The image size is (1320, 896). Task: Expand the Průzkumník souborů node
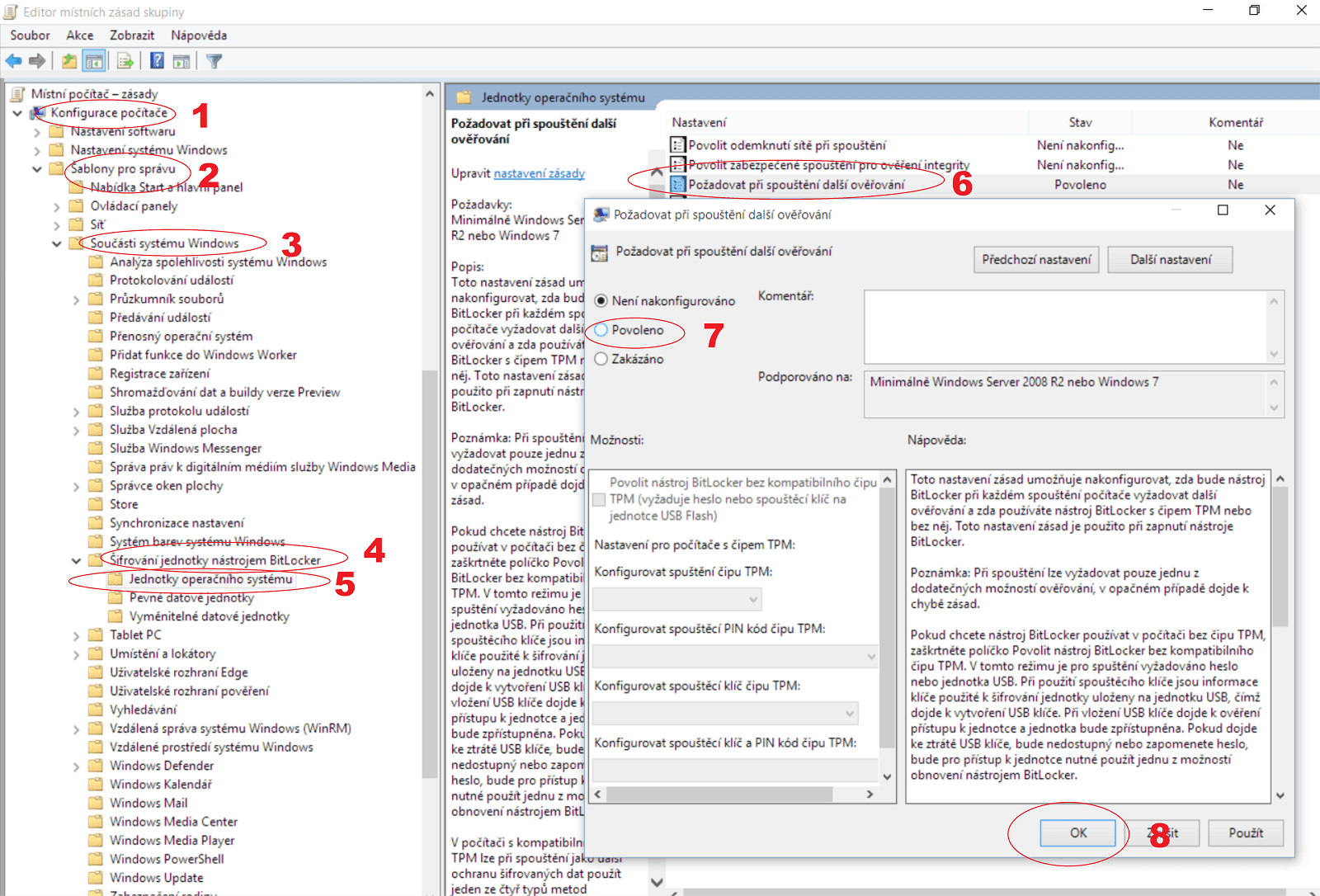click(x=77, y=299)
